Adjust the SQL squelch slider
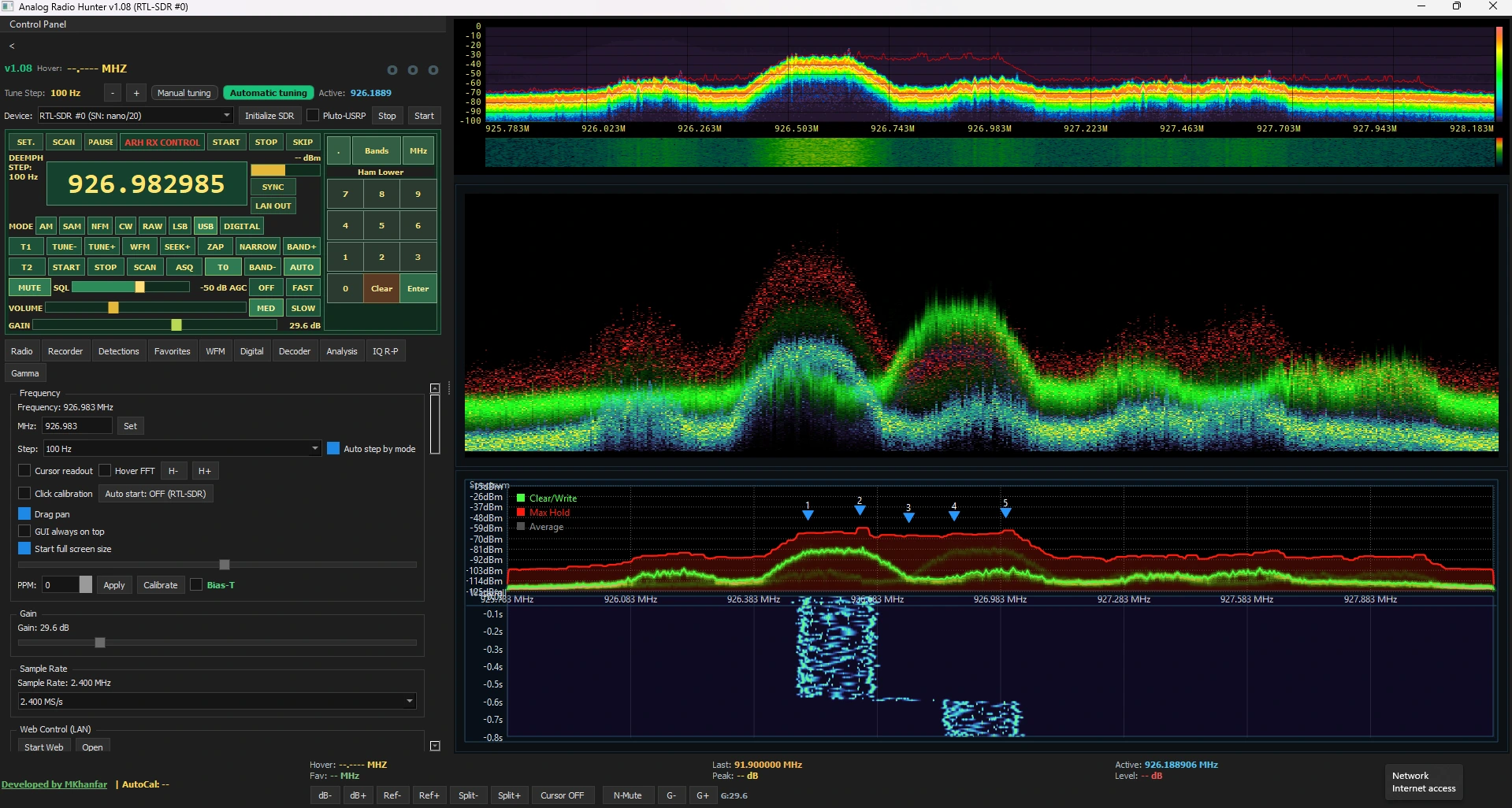Image resolution: width=1512 pixels, height=808 pixels. [140, 287]
